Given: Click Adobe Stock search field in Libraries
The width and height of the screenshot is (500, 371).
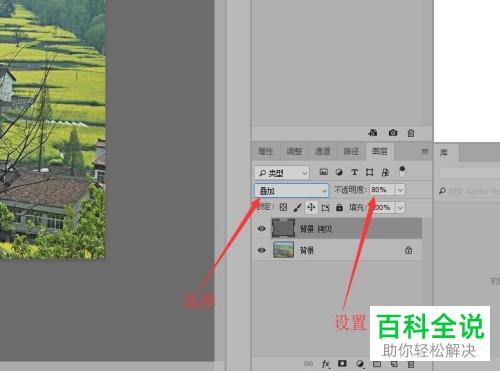Looking at the screenshot, I should (x=473, y=191).
